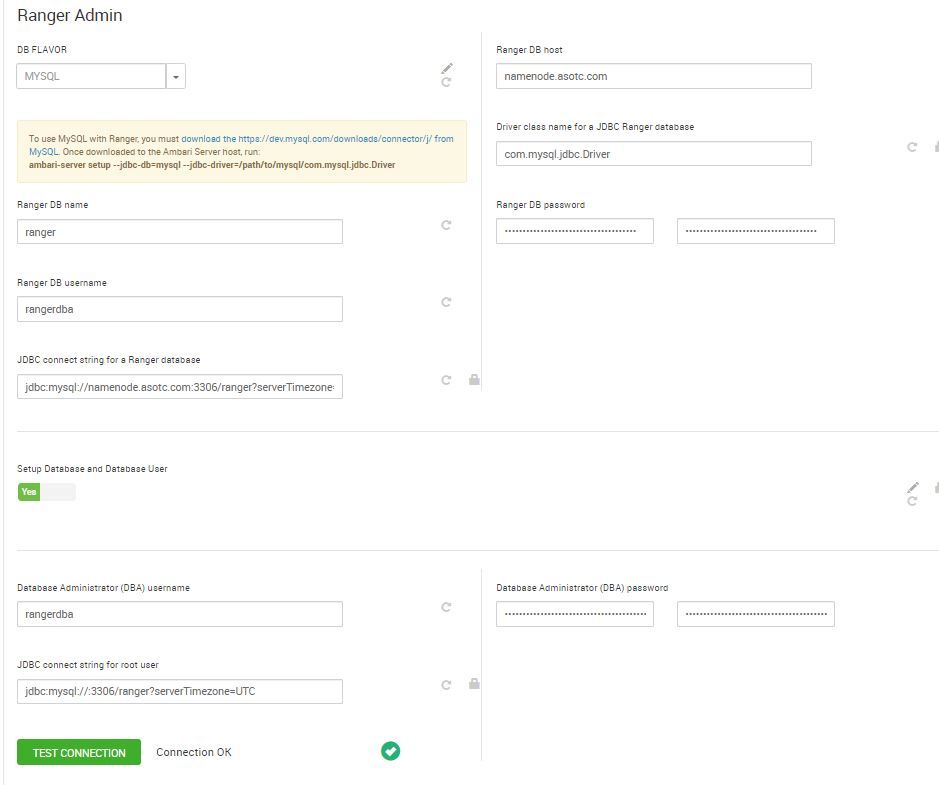This screenshot has width=939, height=785.
Task: Click the undo arrow under the DB FLAVOR pencil
Action: 446,82
